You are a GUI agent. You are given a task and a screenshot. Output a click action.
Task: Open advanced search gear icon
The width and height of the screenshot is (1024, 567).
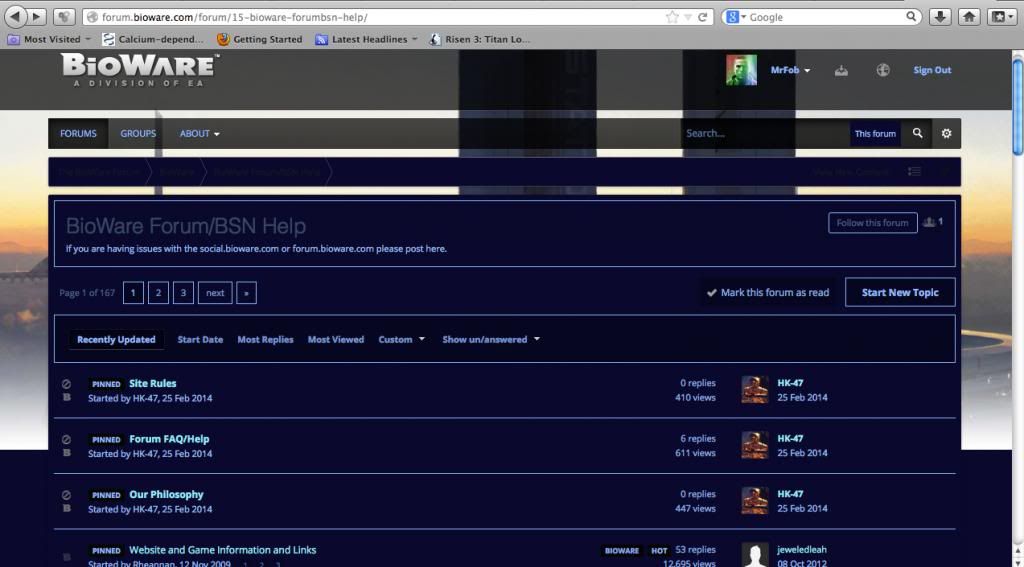[946, 133]
